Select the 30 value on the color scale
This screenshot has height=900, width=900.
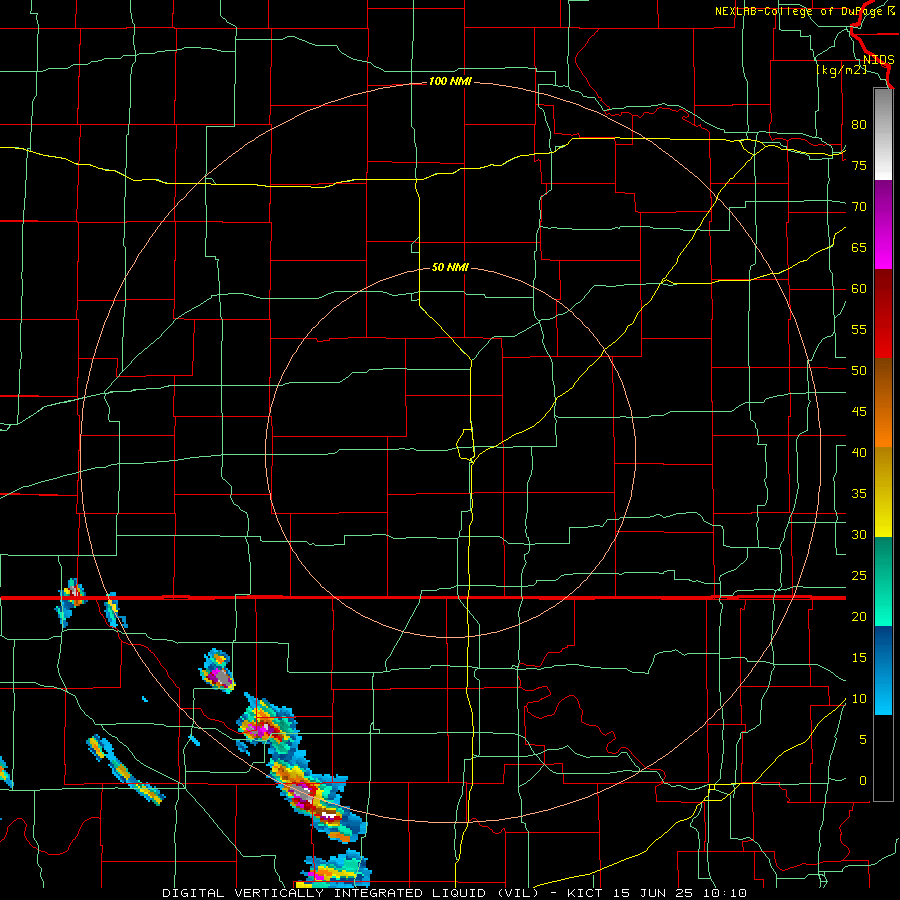pos(859,534)
